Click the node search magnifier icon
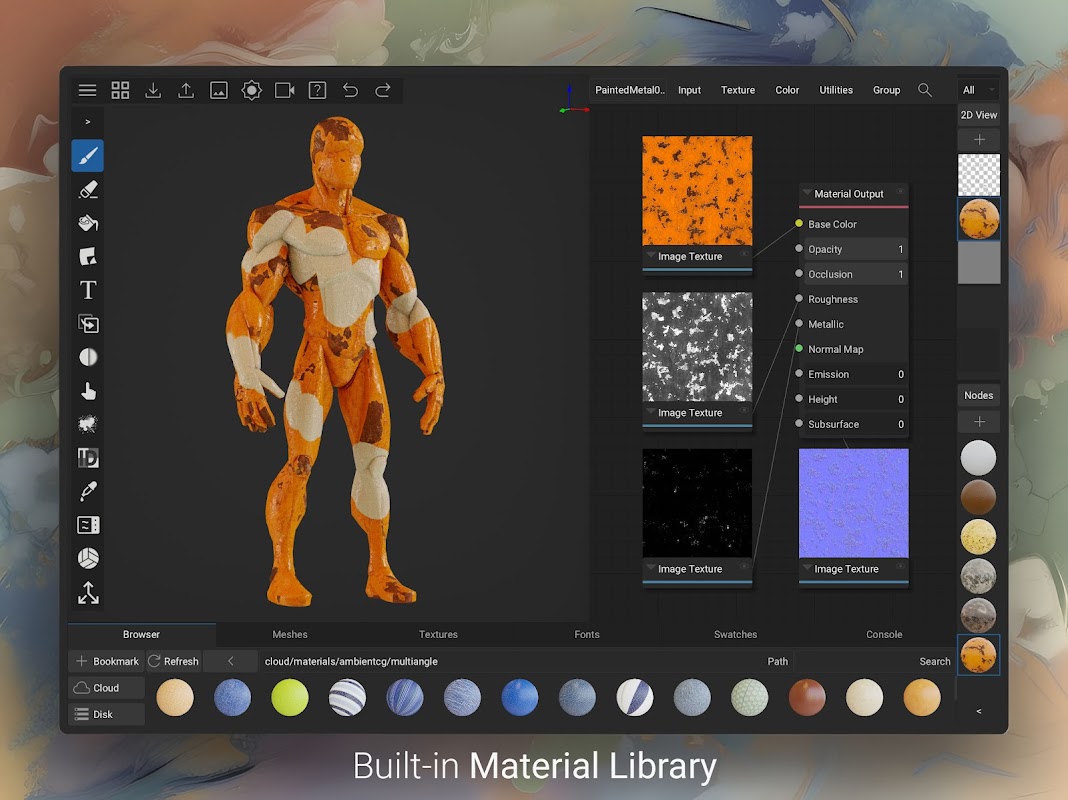 (x=925, y=90)
